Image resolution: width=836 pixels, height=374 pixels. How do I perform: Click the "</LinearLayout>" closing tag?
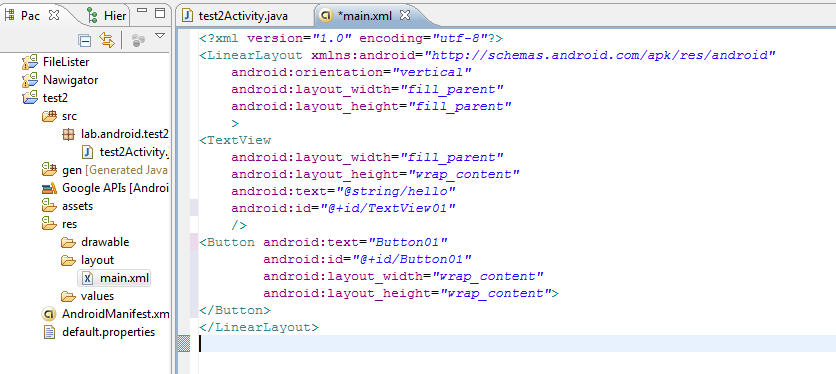(x=259, y=327)
